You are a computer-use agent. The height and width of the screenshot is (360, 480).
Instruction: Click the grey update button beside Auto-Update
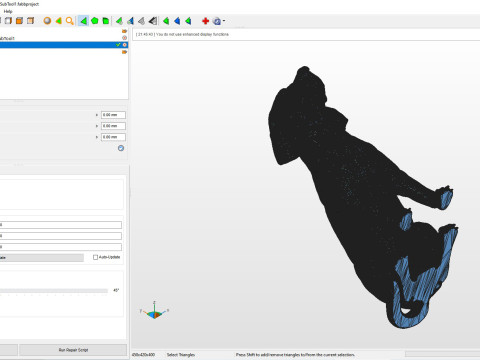tap(42, 258)
